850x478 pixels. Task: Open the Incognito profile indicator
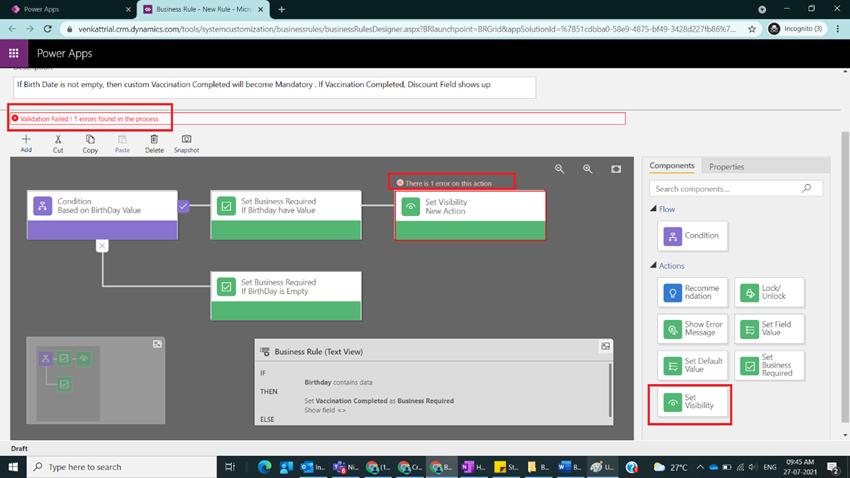pyautogui.click(x=795, y=29)
